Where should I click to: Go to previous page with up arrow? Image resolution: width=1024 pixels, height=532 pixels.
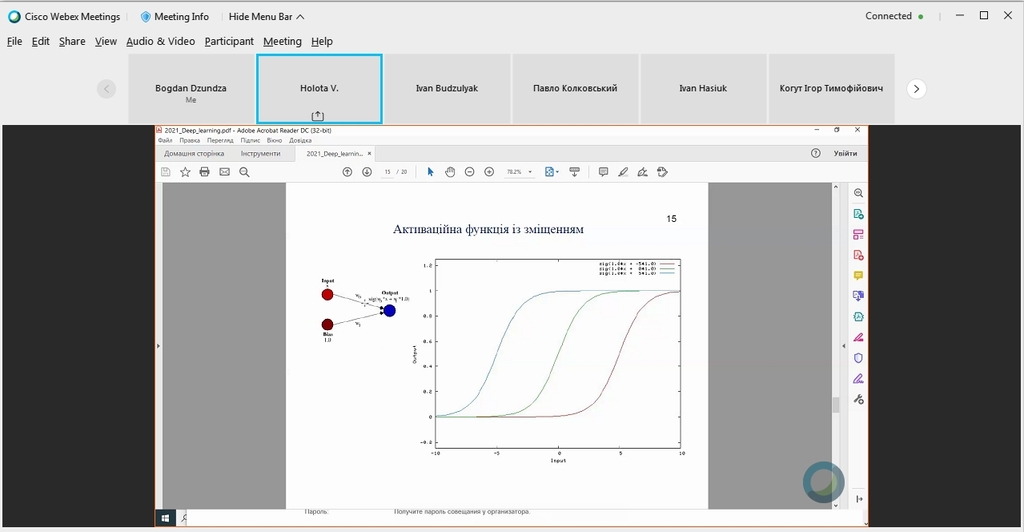click(347, 172)
